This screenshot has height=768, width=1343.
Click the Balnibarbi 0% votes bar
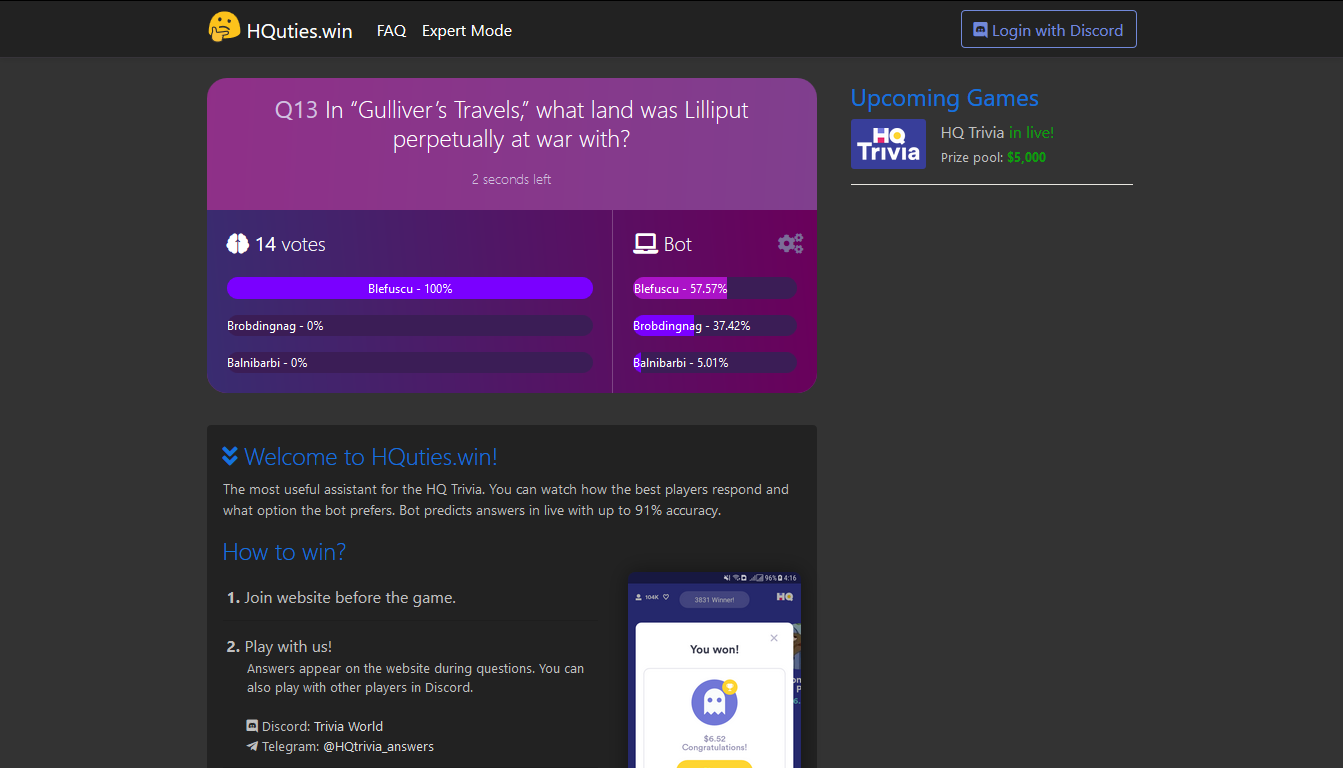[410, 363]
